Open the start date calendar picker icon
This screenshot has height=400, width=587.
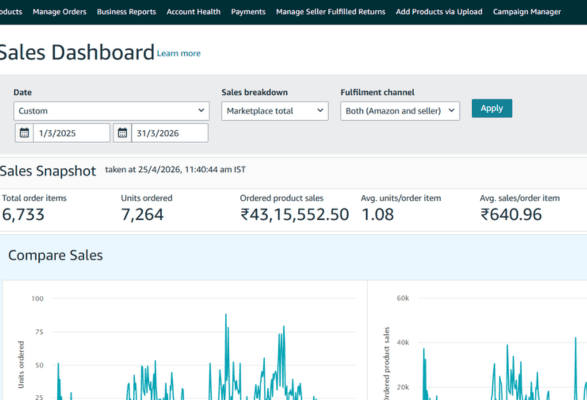[24, 133]
